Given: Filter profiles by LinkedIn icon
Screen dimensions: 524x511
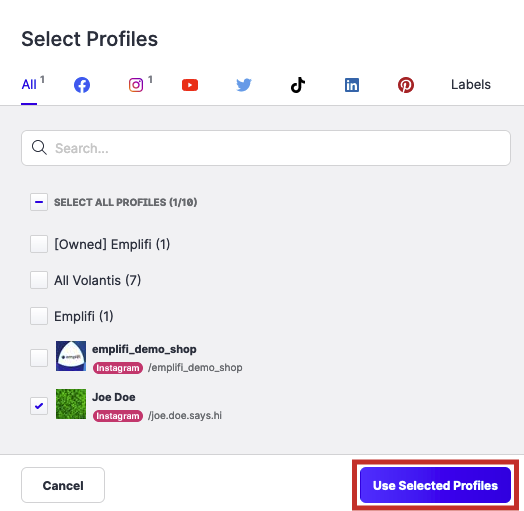Looking at the screenshot, I should pyautogui.click(x=352, y=85).
